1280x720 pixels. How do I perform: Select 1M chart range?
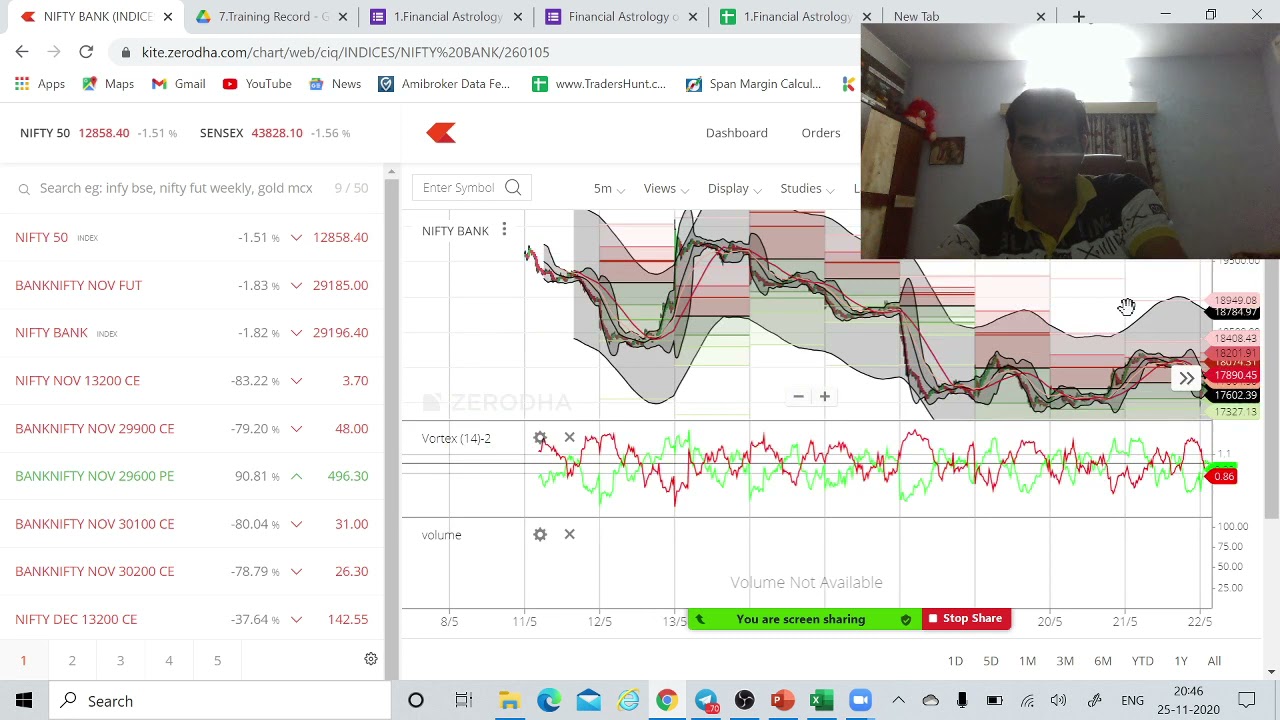click(x=1027, y=661)
